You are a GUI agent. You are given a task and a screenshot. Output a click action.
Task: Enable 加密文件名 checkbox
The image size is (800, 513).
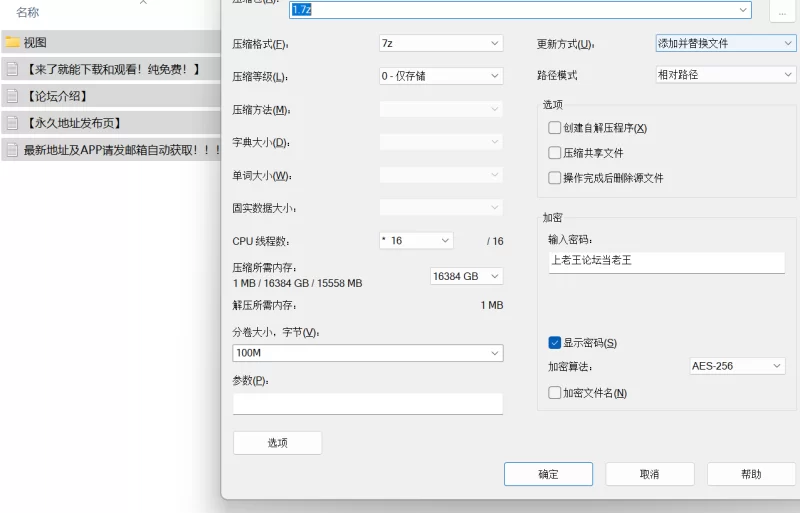pyautogui.click(x=554, y=393)
